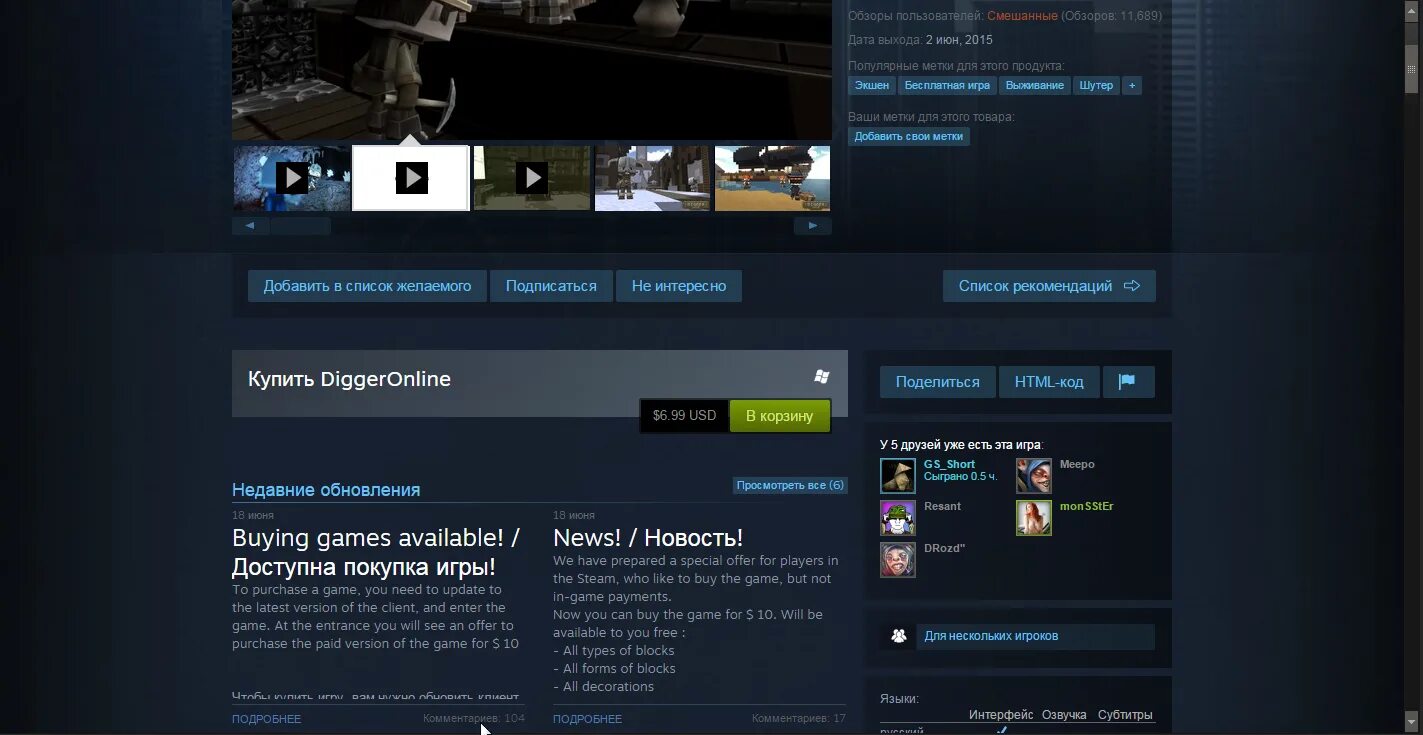Click the thumbnail strip scroll handle

301,226
